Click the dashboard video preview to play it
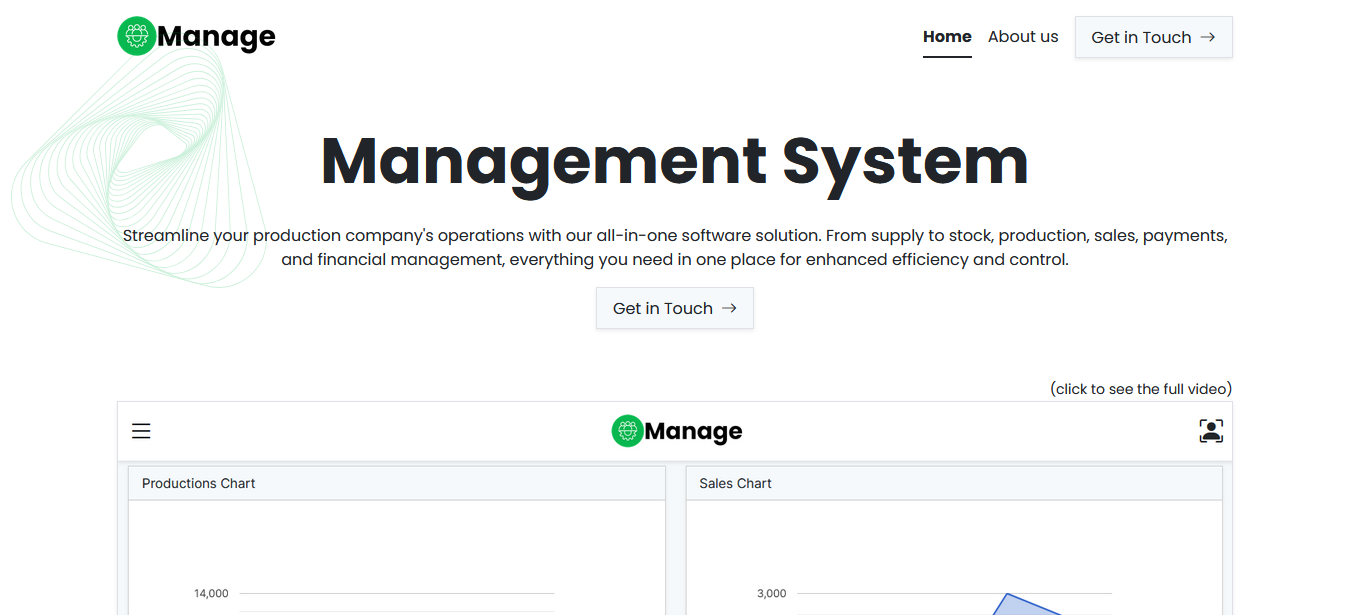The height and width of the screenshot is (615, 1349). (676, 550)
